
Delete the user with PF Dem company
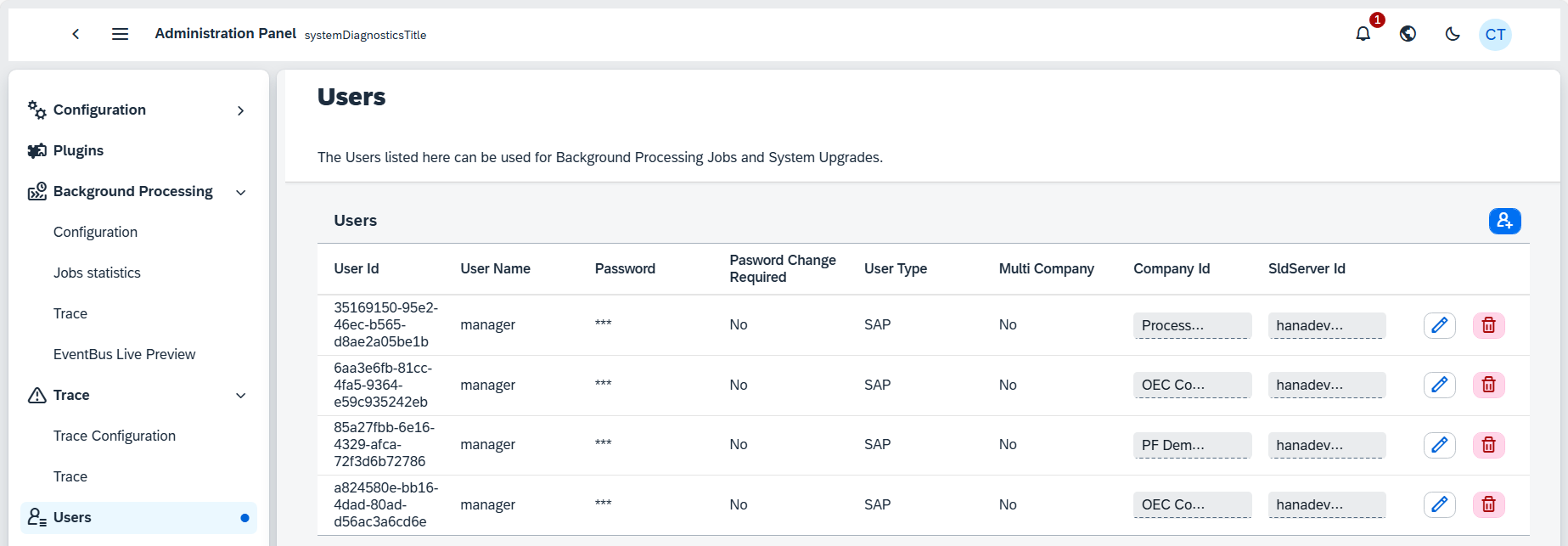click(1488, 445)
